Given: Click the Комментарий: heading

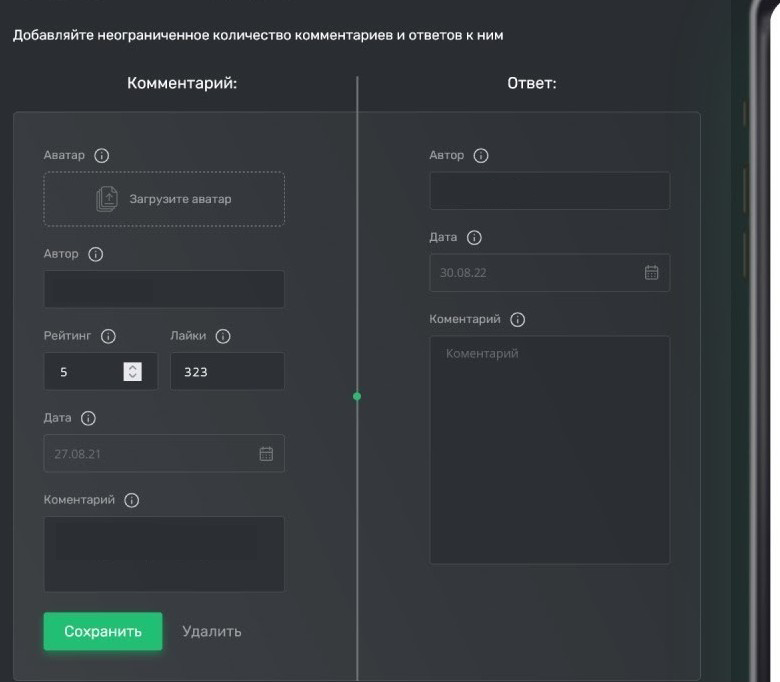Looking at the screenshot, I should pos(182,83).
